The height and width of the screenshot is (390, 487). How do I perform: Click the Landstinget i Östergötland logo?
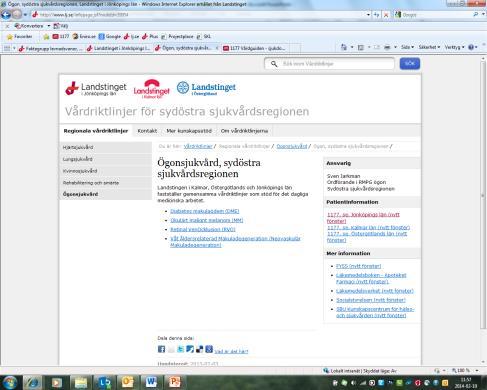pos(206,88)
